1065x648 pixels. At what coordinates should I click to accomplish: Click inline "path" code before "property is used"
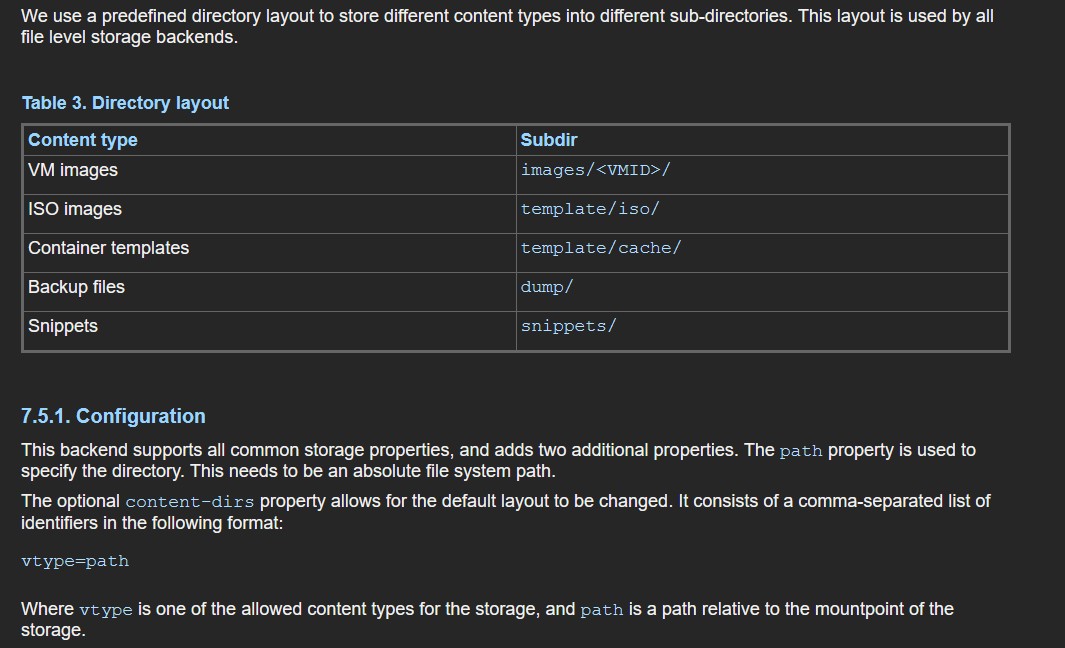pos(801,451)
